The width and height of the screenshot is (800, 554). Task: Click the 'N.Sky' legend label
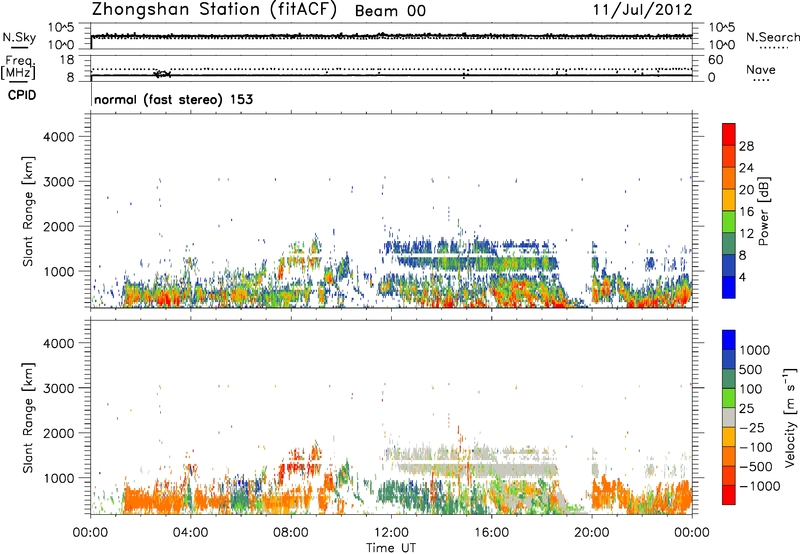(19, 37)
